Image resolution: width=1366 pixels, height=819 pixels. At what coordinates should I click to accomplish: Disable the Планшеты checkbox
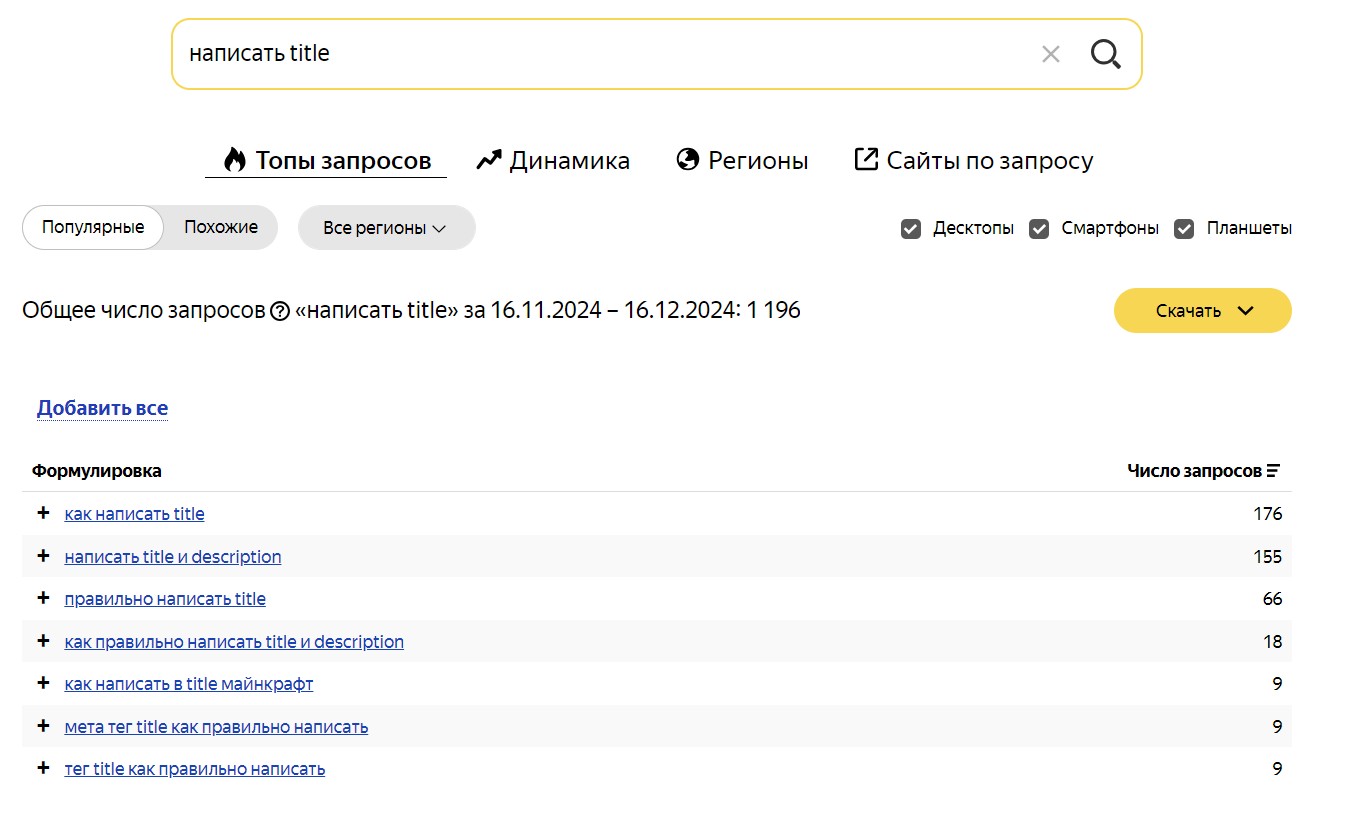click(1184, 228)
